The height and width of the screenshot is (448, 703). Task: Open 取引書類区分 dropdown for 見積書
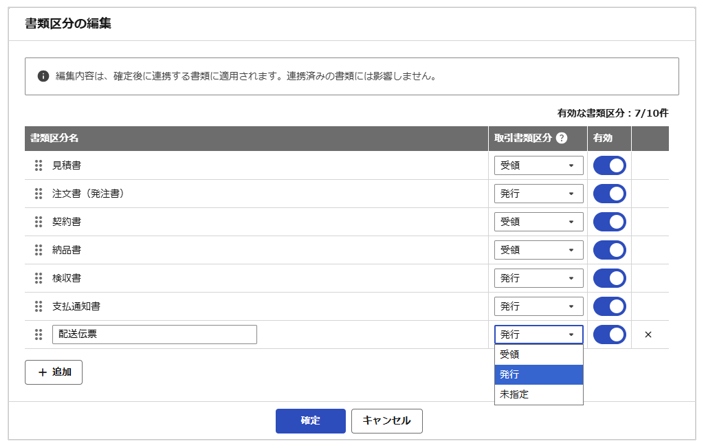538,165
